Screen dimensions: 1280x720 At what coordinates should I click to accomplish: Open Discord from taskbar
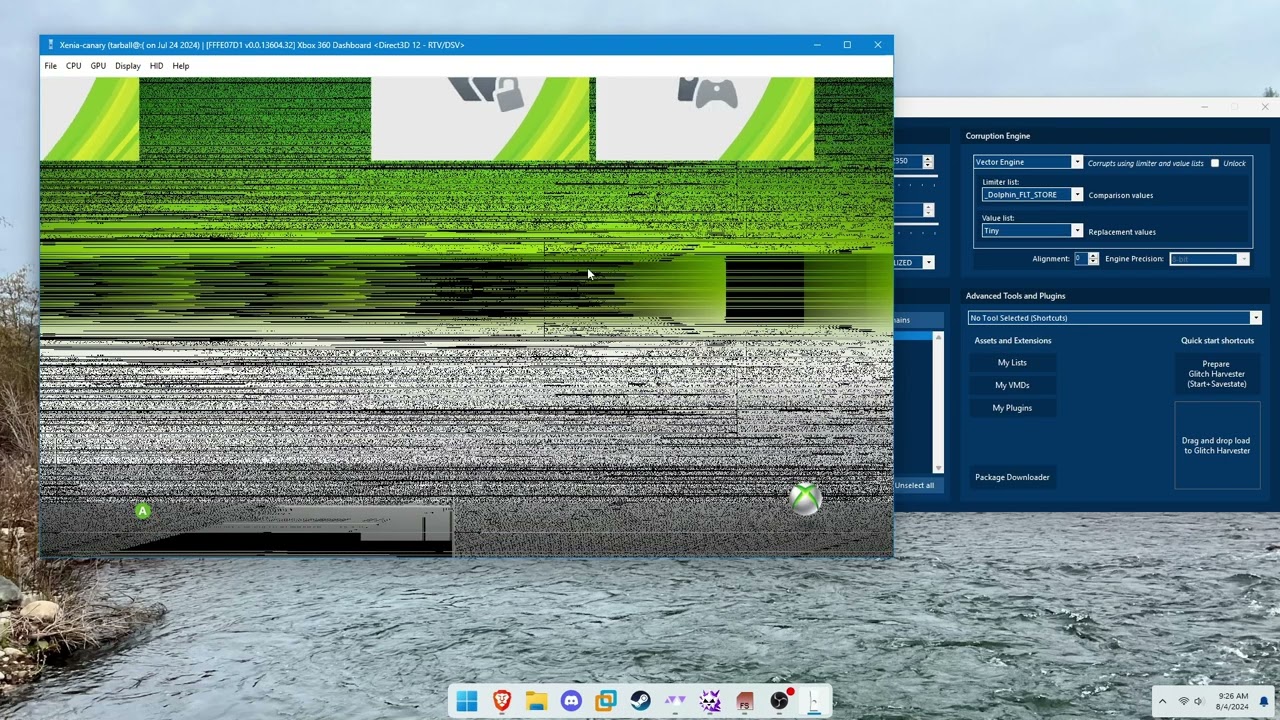click(571, 701)
